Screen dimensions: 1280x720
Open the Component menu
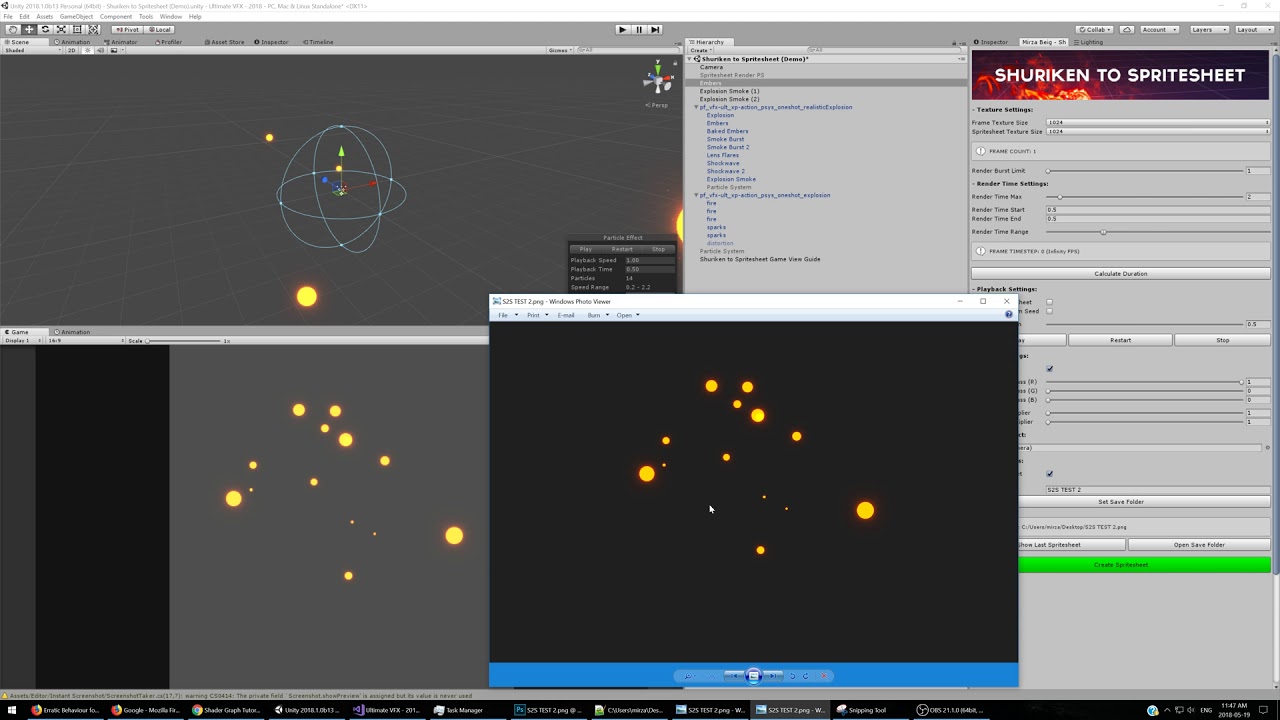pyautogui.click(x=116, y=17)
